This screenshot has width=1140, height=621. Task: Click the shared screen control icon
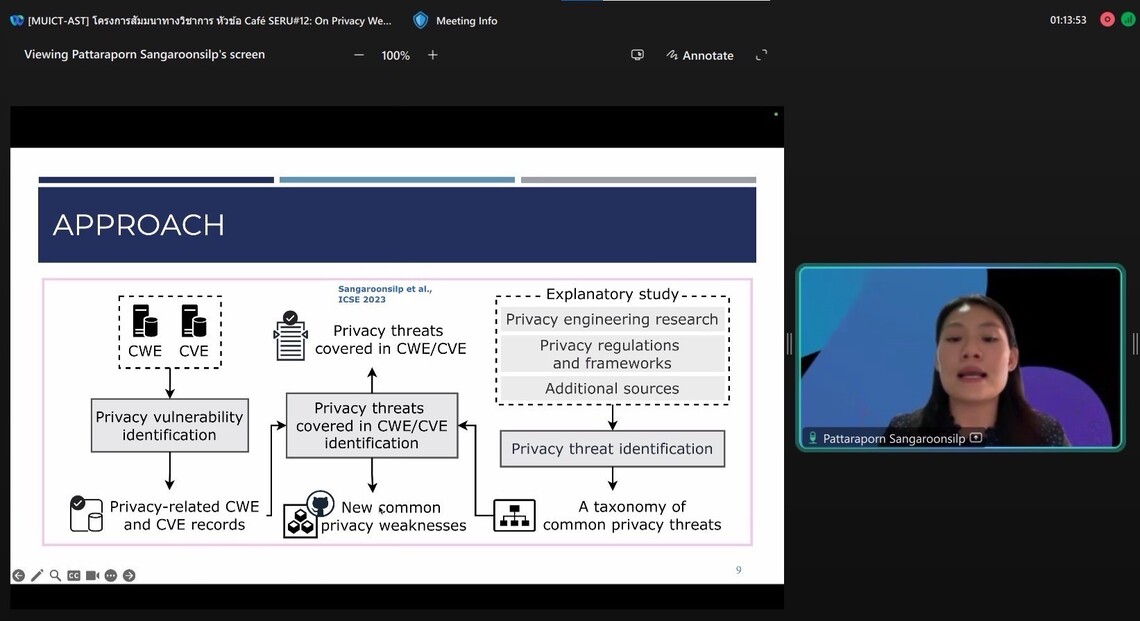(637, 55)
